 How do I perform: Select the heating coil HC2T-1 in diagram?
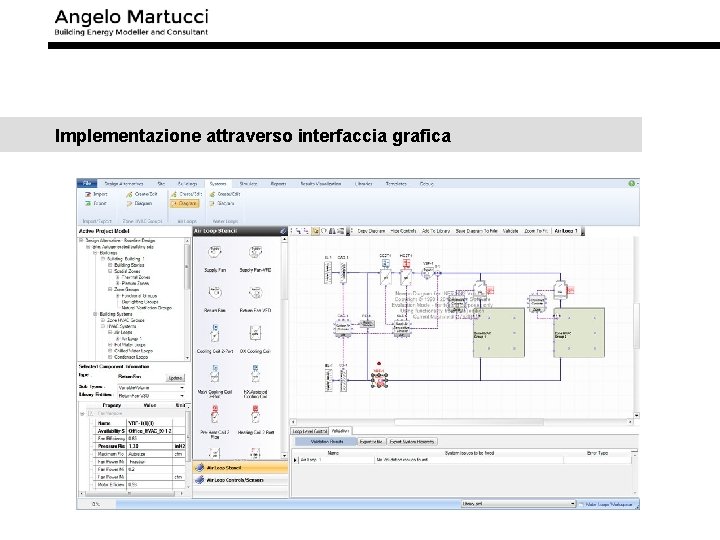(405, 275)
